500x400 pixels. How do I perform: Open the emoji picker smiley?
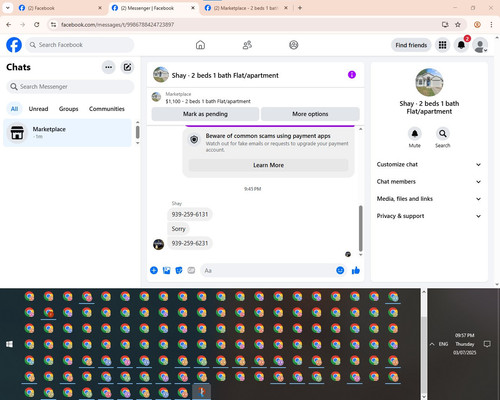pyautogui.click(x=340, y=270)
